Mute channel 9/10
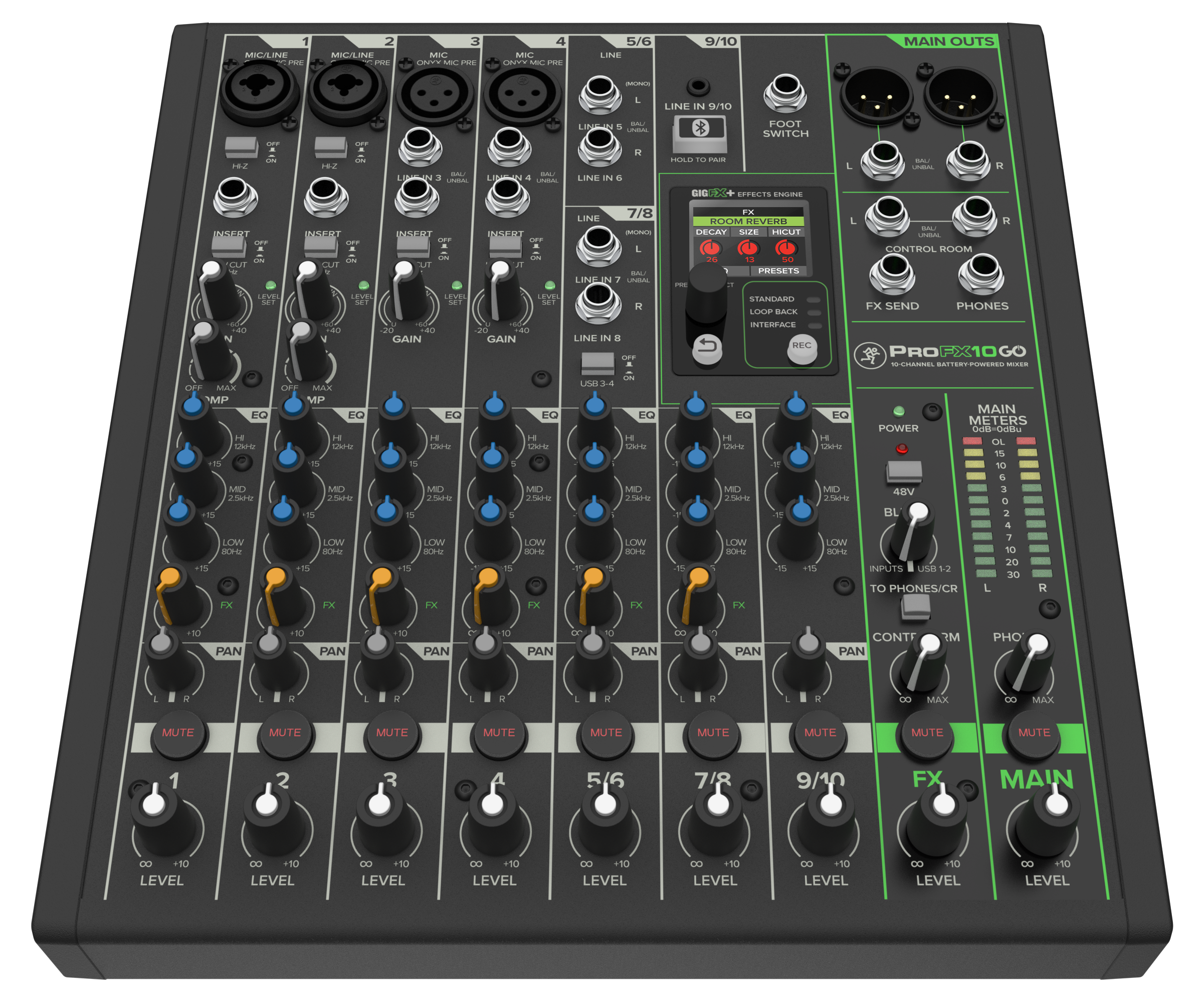 pos(820,733)
